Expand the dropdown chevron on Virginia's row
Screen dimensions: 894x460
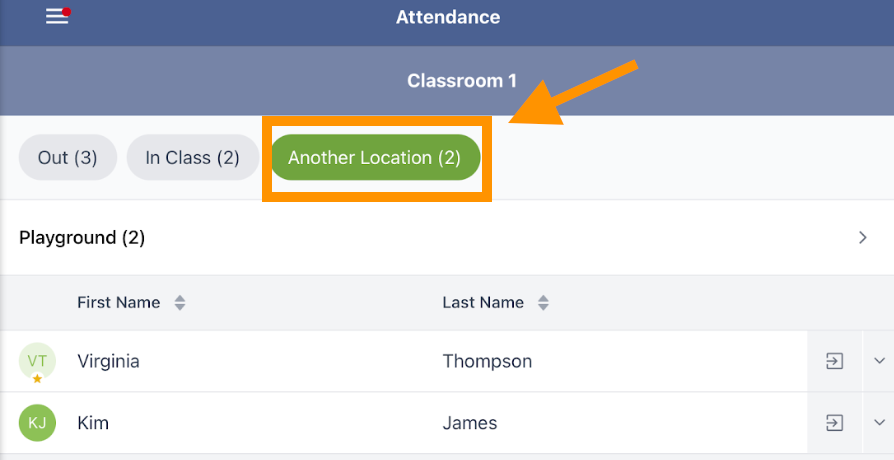(x=878, y=361)
